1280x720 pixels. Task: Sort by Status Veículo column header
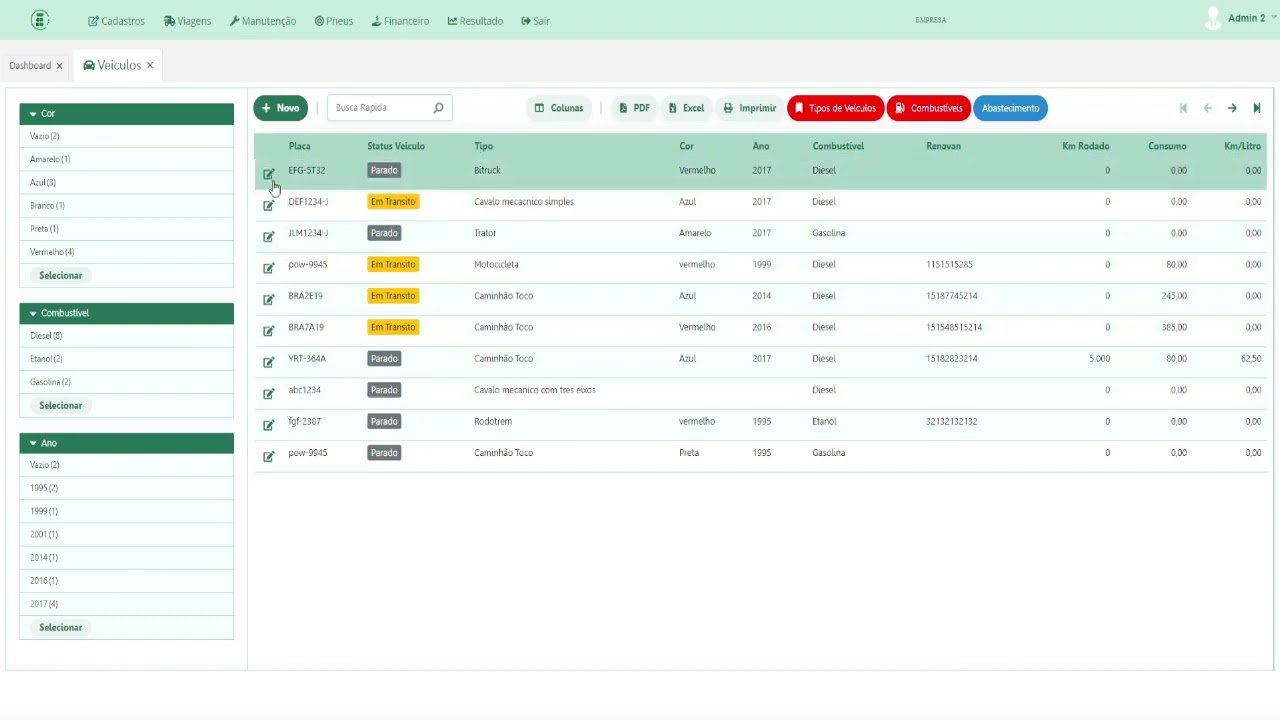coord(396,146)
